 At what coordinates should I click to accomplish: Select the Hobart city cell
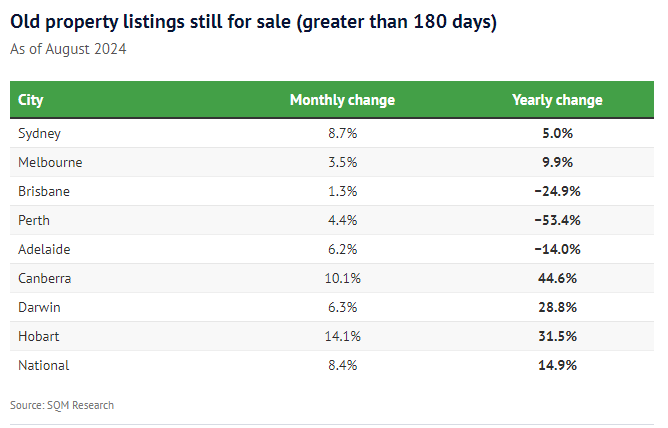(x=38, y=336)
